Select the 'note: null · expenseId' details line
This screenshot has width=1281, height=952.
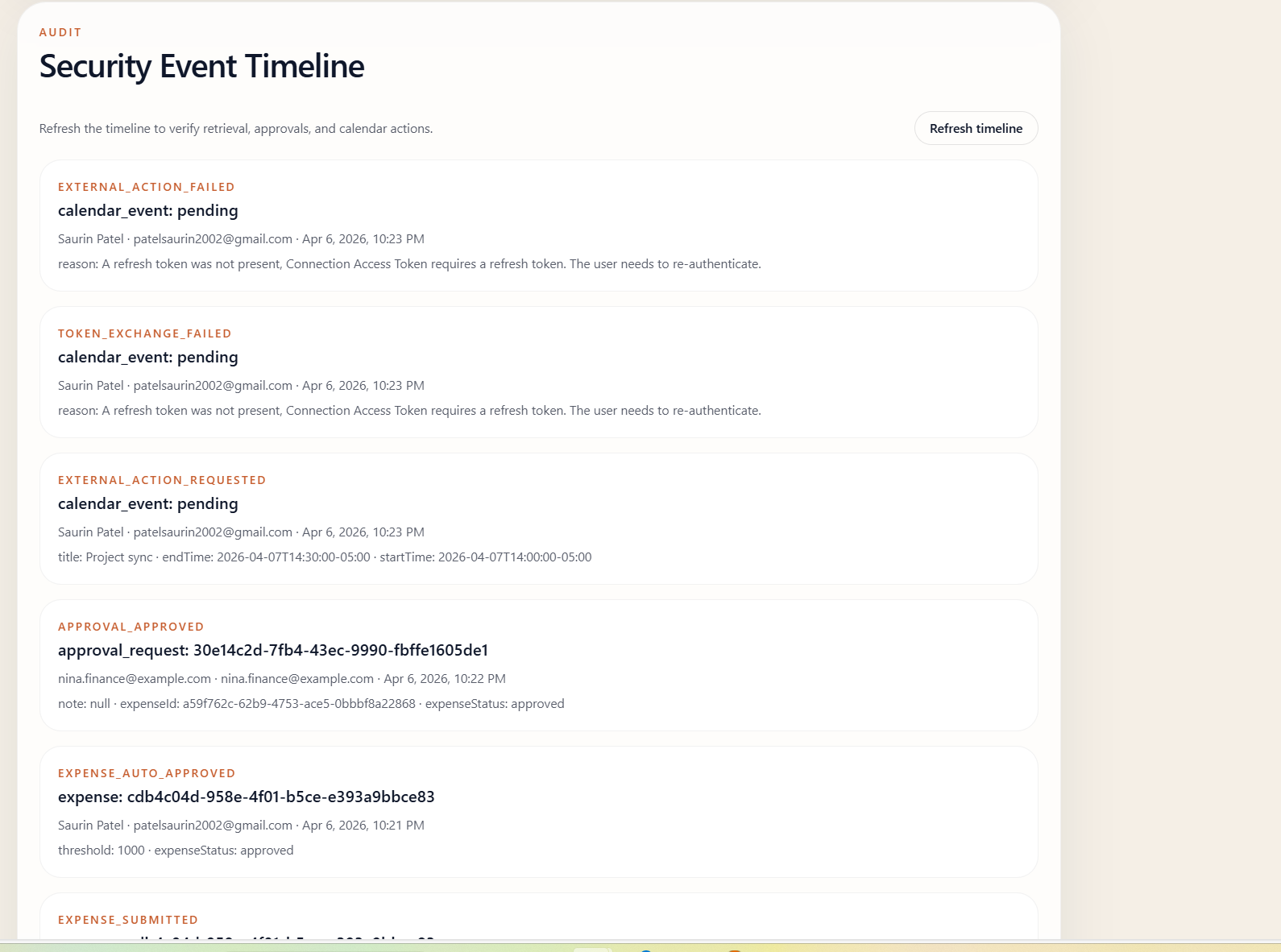[x=311, y=704]
